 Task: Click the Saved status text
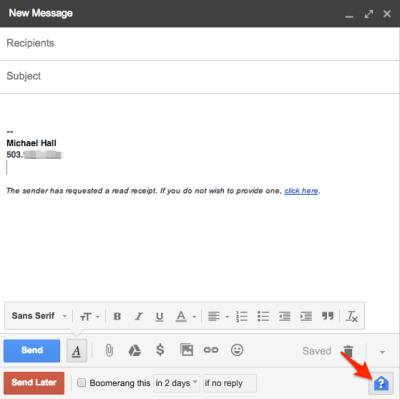pyautogui.click(x=317, y=351)
